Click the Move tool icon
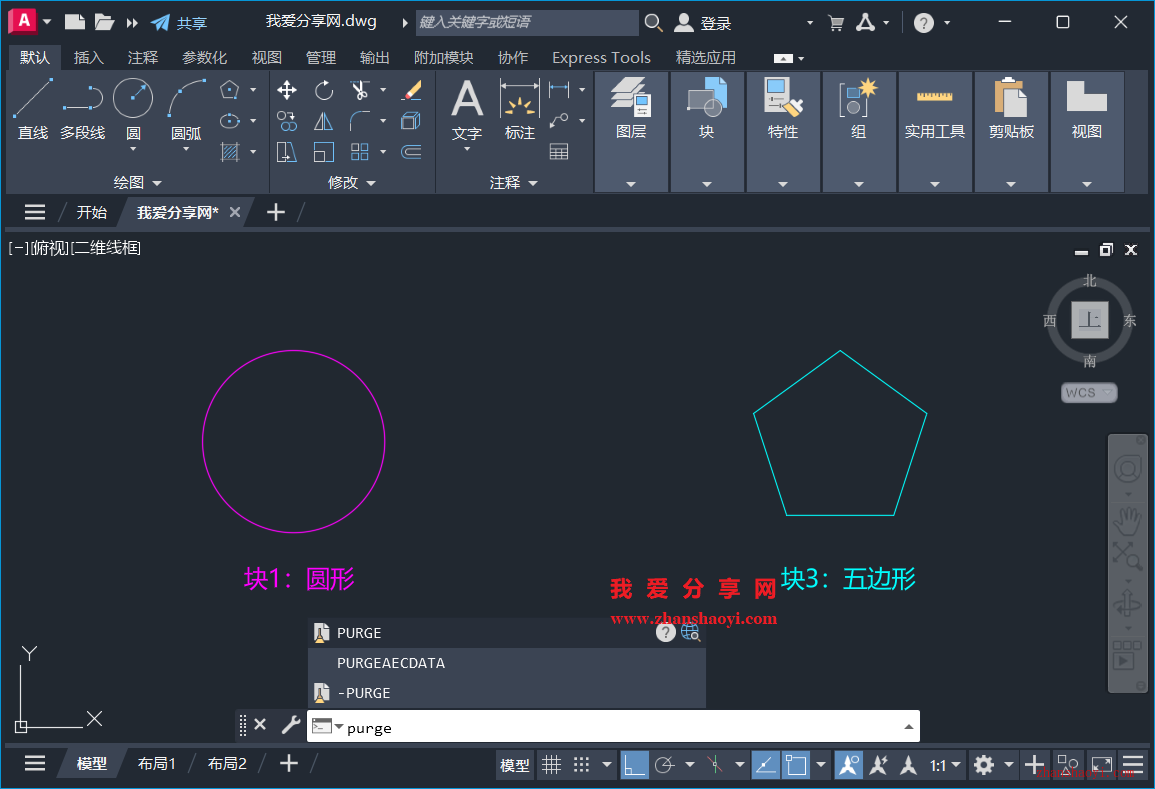 [287, 91]
